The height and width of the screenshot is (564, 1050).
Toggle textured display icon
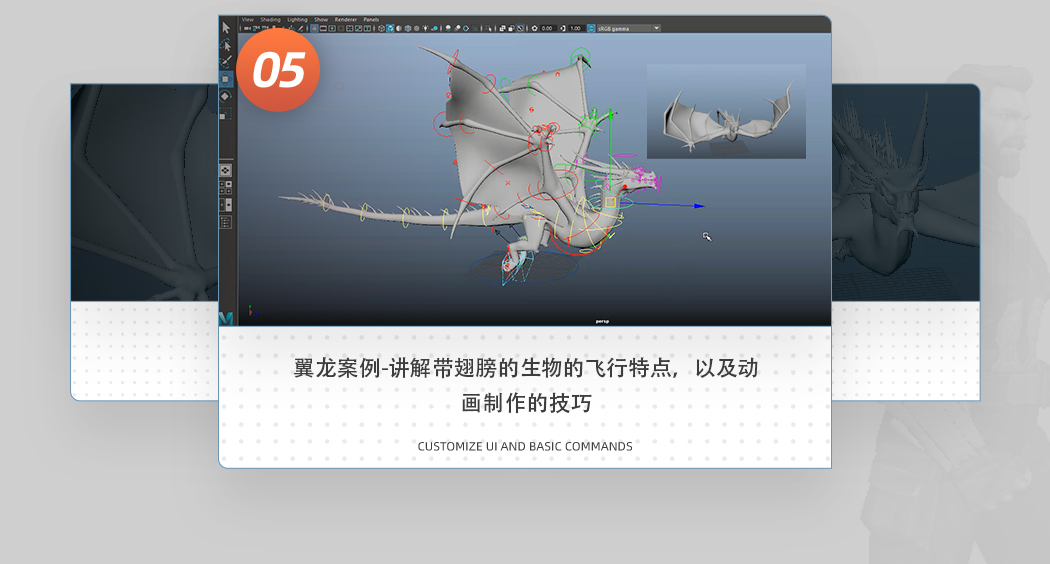tap(417, 28)
